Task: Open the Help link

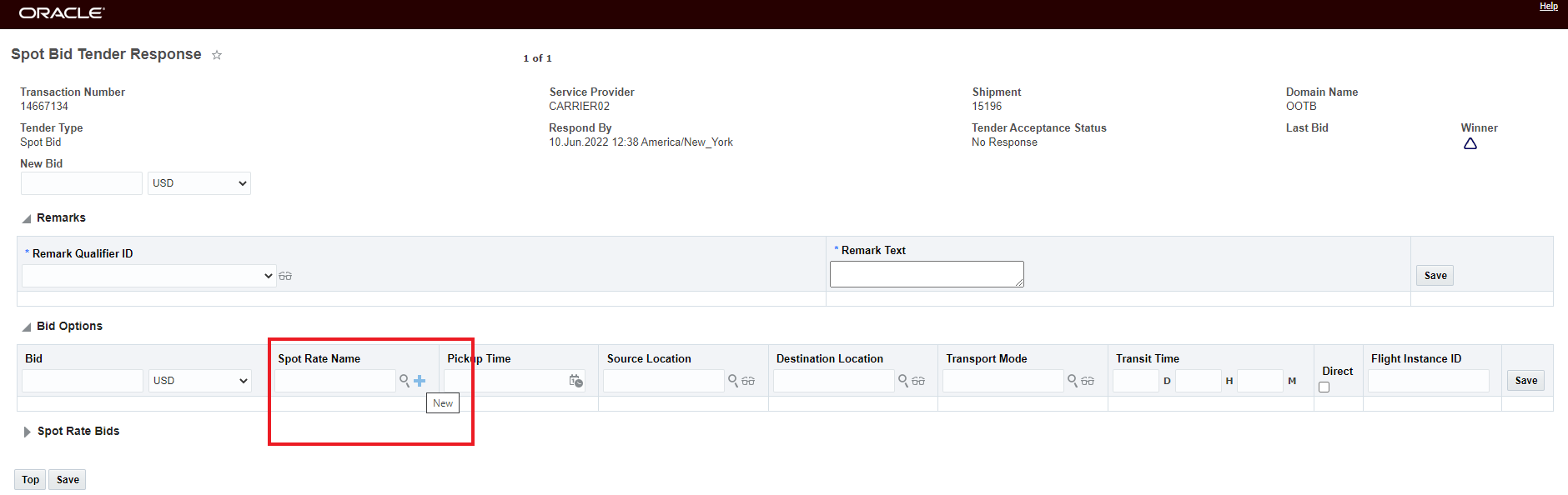Action: click(x=1549, y=6)
